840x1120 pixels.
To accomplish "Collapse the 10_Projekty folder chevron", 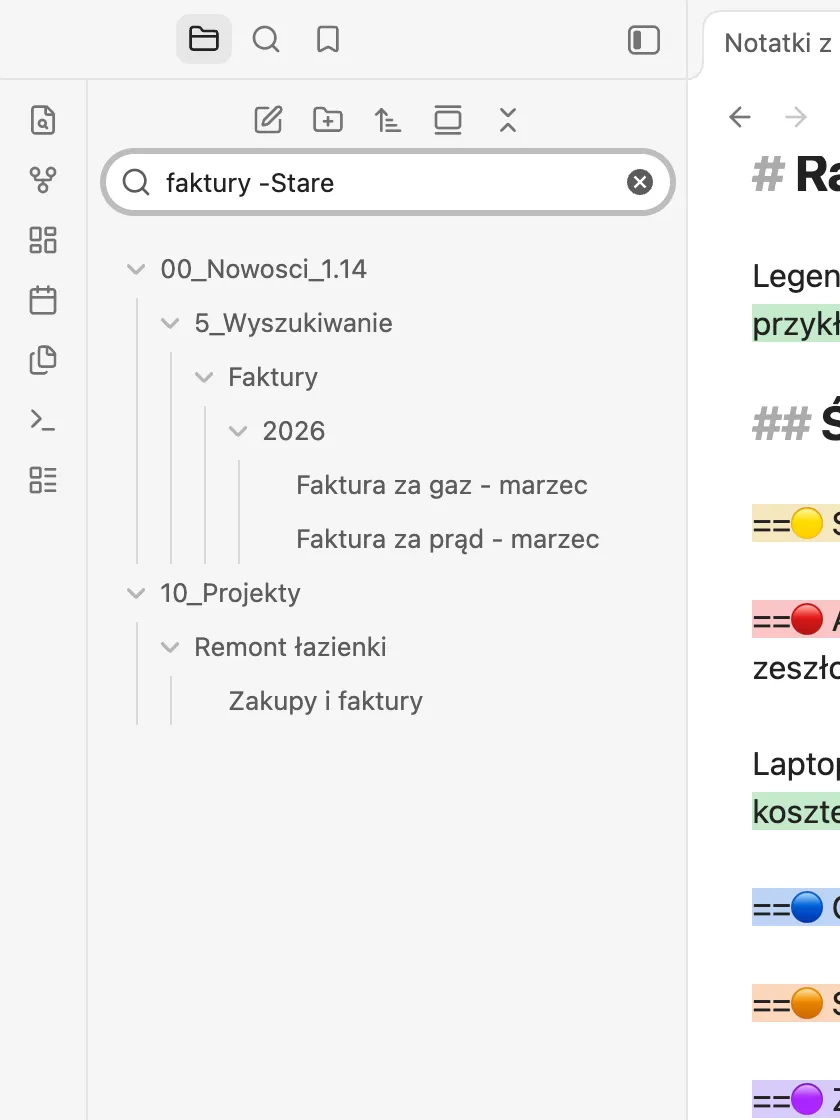I will (136, 593).
